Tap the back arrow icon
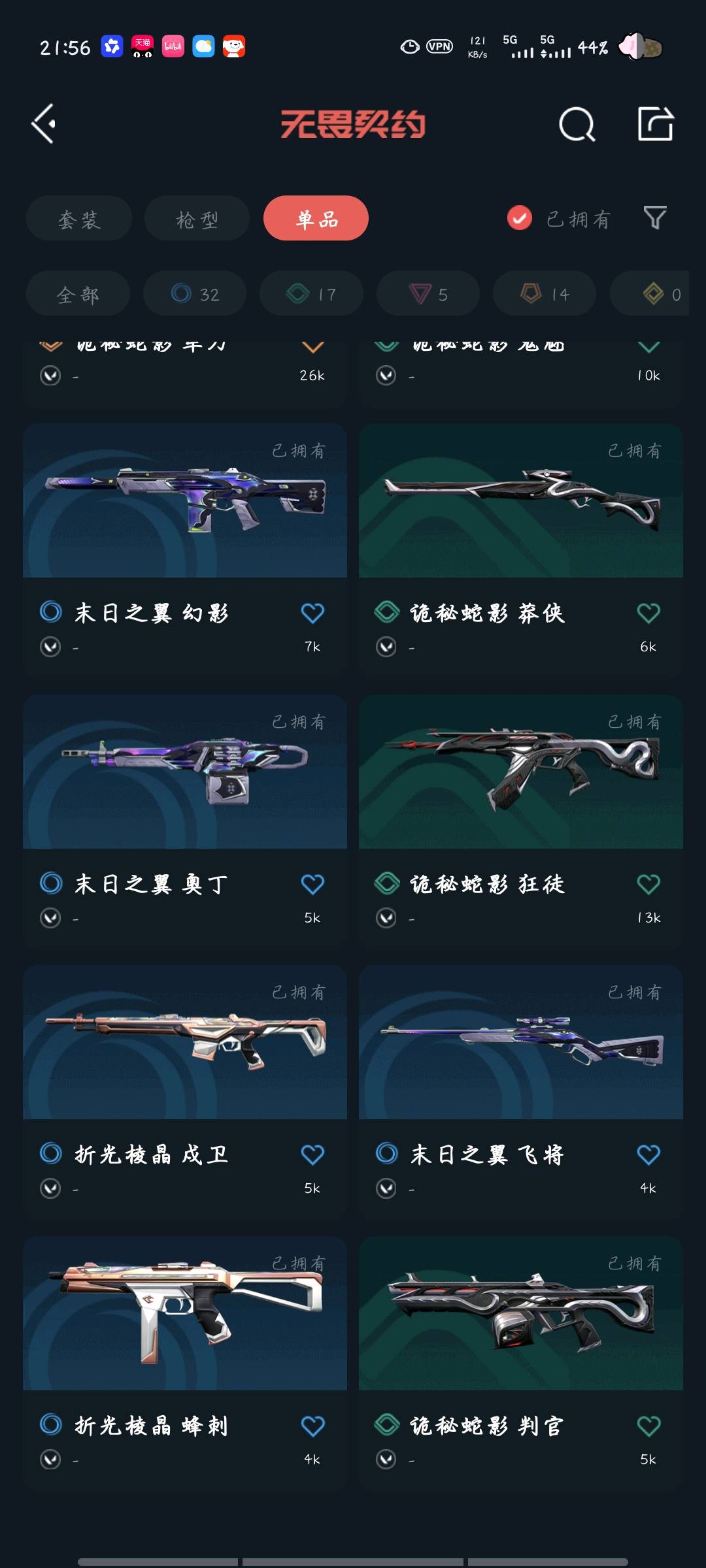Screen dimensions: 706x1568 click(x=44, y=123)
